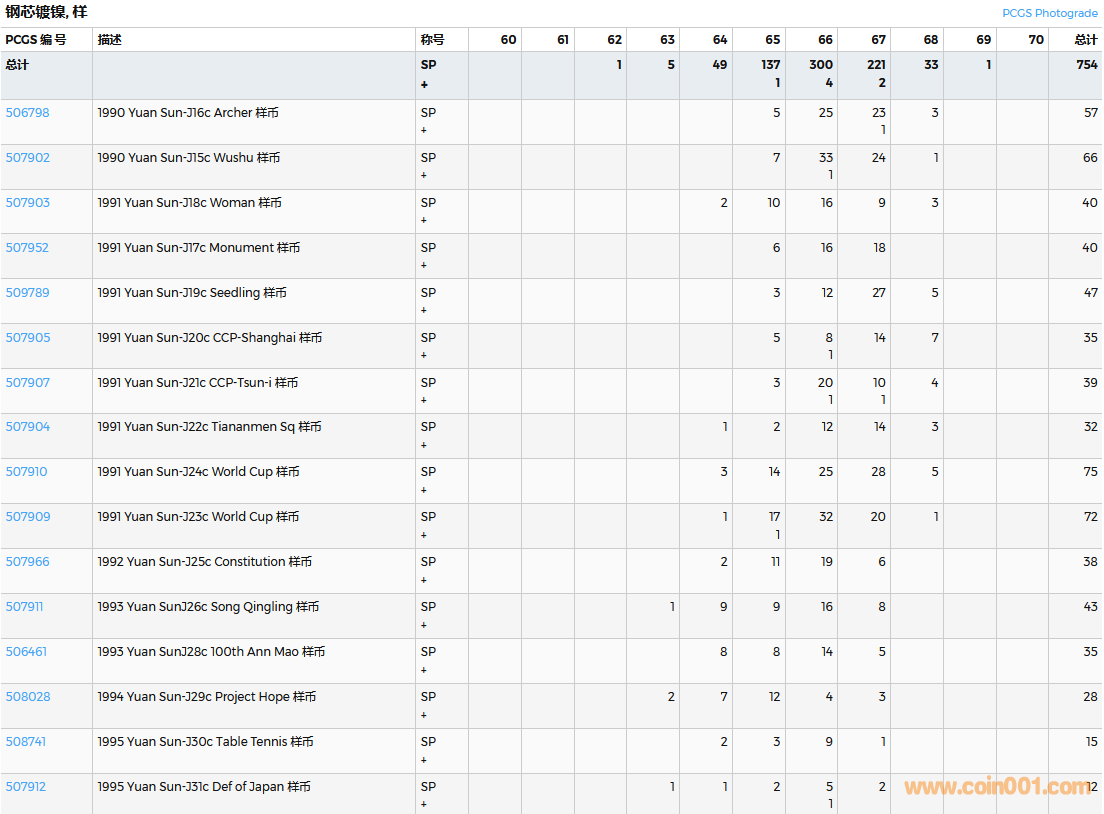Open PCGS number 507907 link
This screenshot has width=1104, height=814.
(x=27, y=383)
